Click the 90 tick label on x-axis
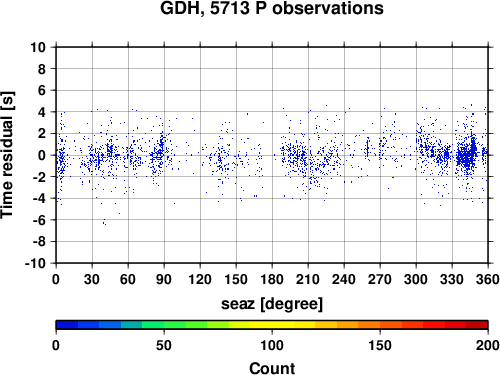 point(164,279)
